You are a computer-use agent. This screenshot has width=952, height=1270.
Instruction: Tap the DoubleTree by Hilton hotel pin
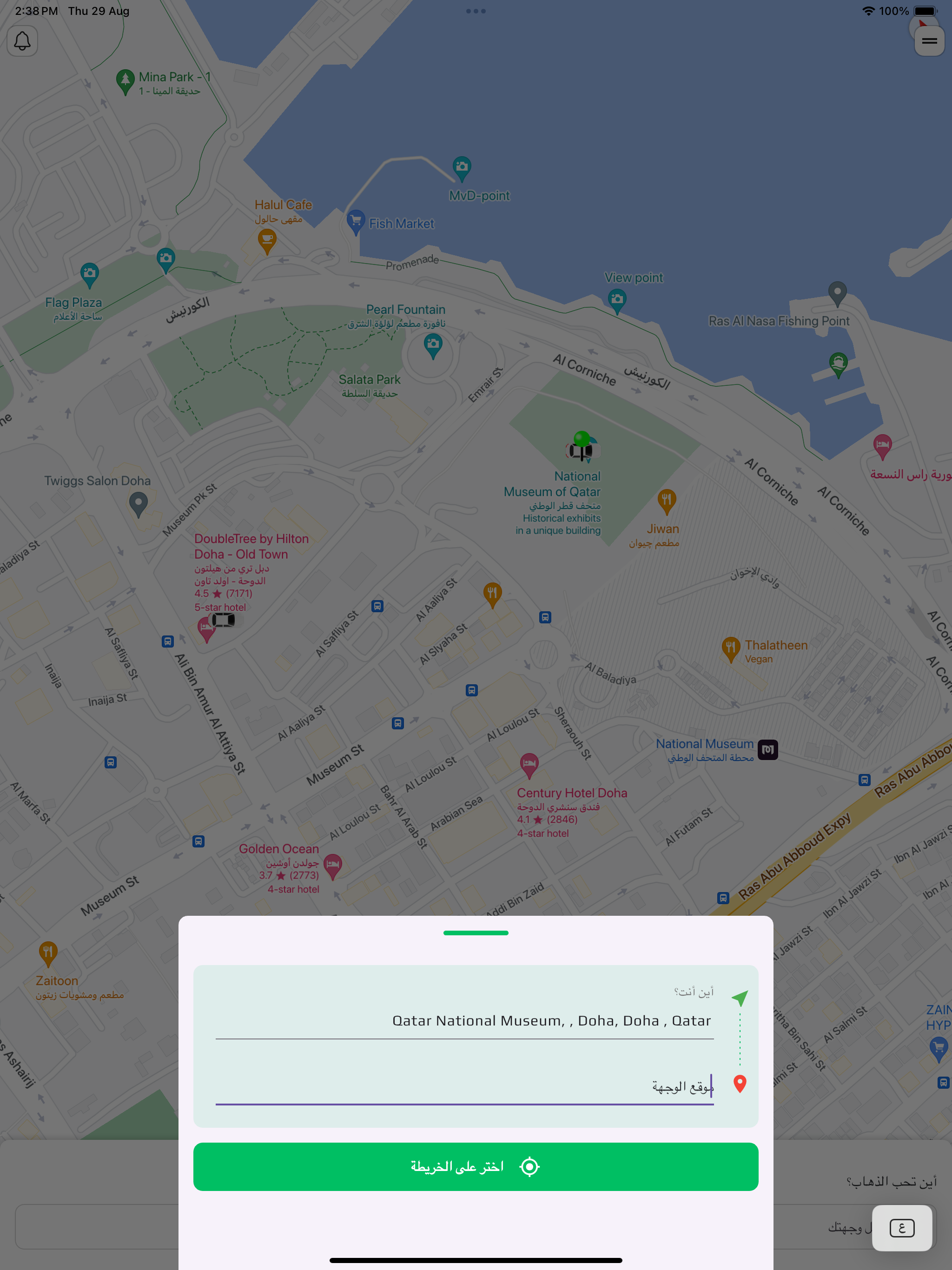pyautogui.click(x=206, y=630)
